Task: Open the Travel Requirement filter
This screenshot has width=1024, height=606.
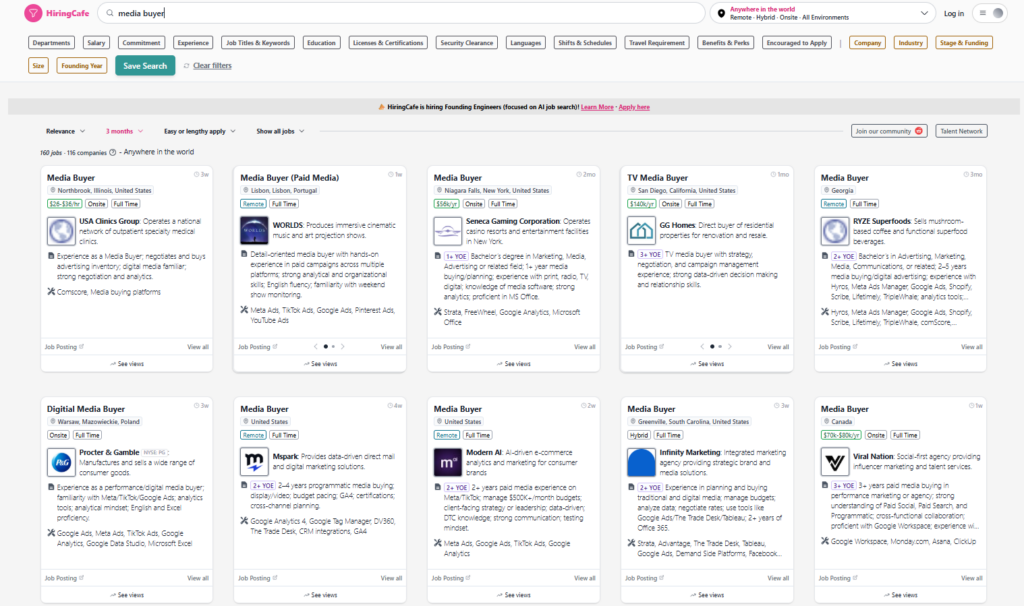Action: coord(657,42)
